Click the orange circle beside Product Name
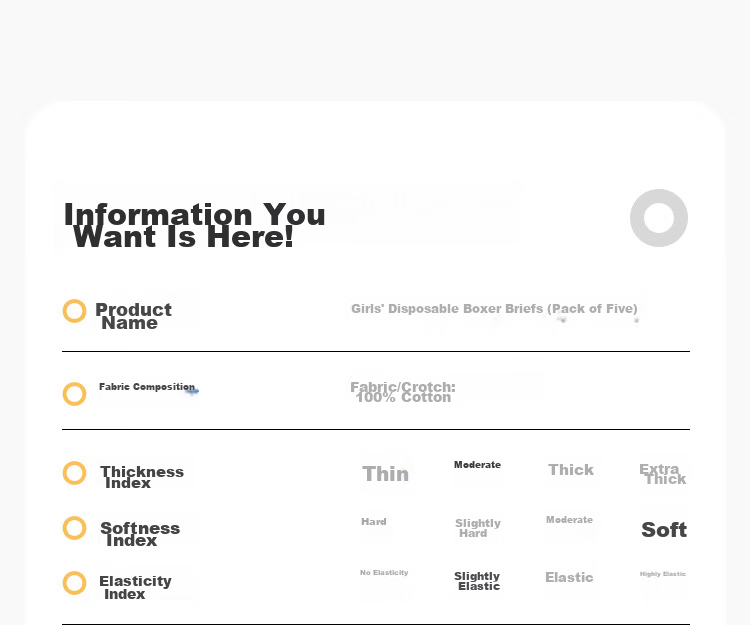750x625 pixels. [x=75, y=311]
